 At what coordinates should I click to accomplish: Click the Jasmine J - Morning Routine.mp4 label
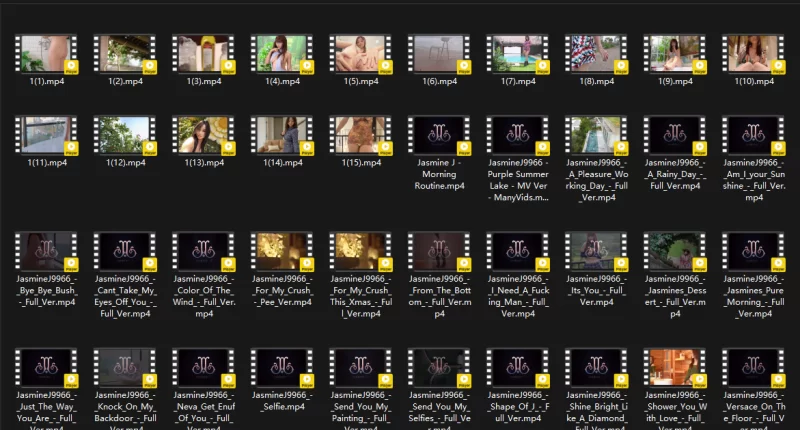439,174
